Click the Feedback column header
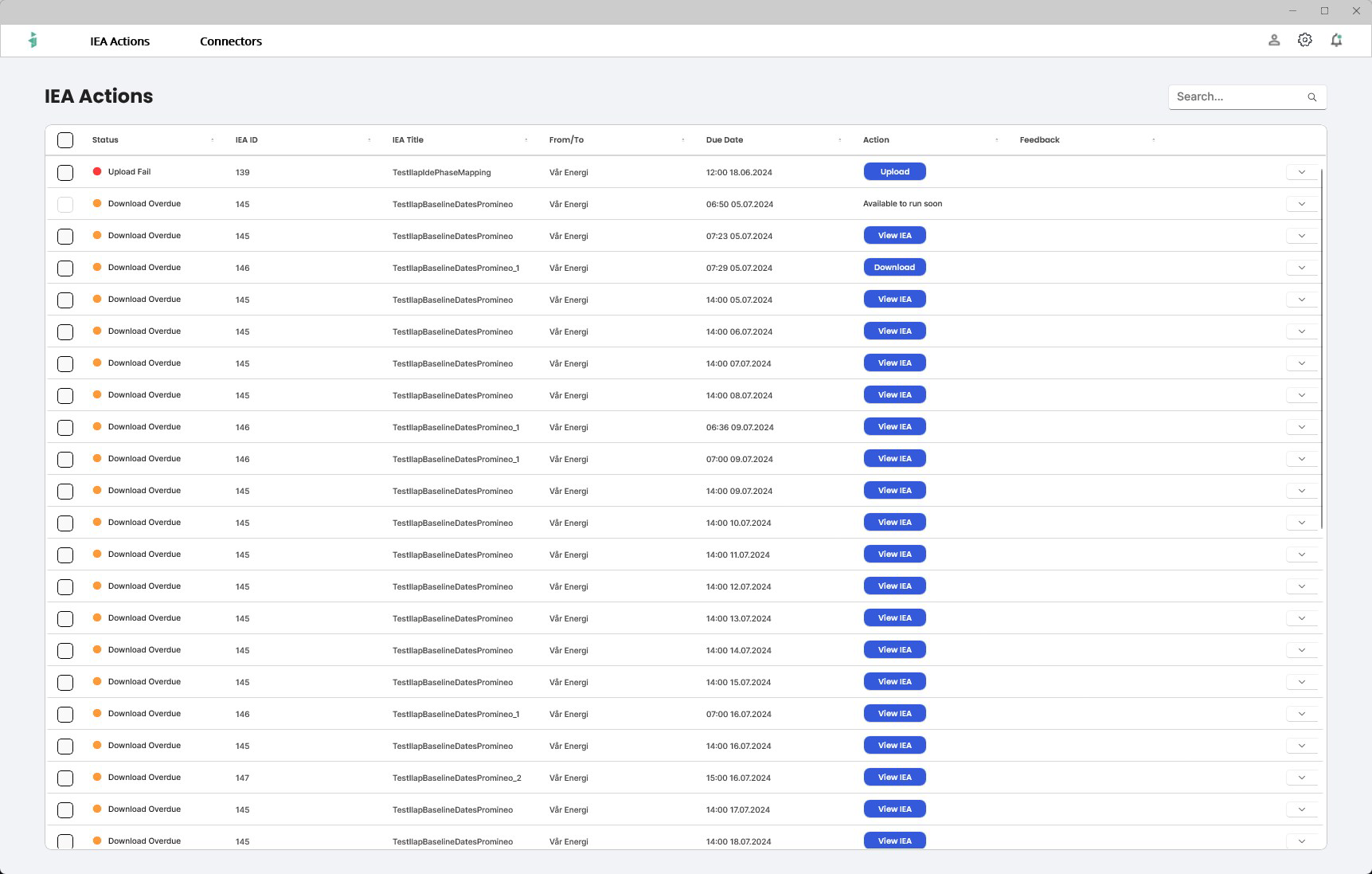The height and width of the screenshot is (874, 1372). click(1039, 140)
